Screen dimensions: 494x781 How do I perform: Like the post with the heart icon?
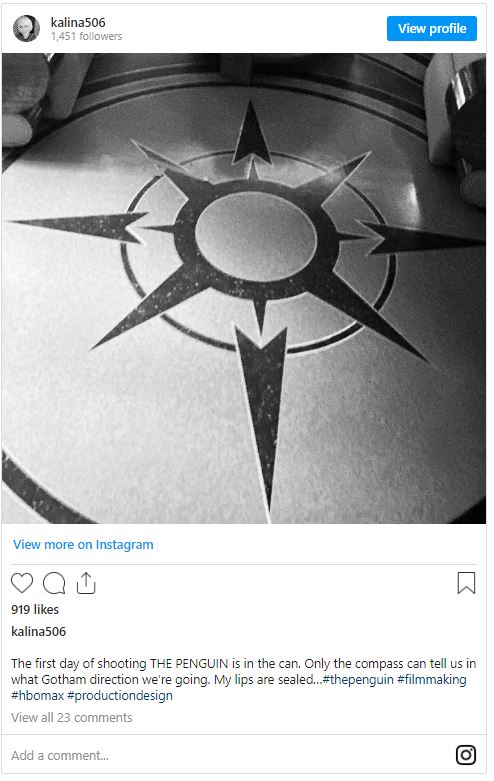coord(22,583)
